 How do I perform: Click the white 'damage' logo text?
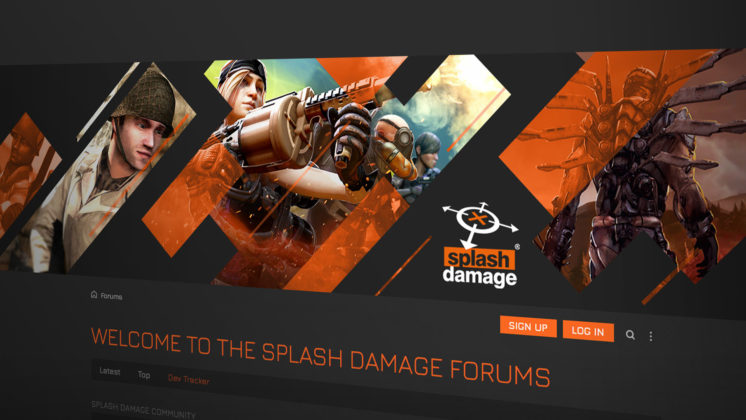click(480, 277)
